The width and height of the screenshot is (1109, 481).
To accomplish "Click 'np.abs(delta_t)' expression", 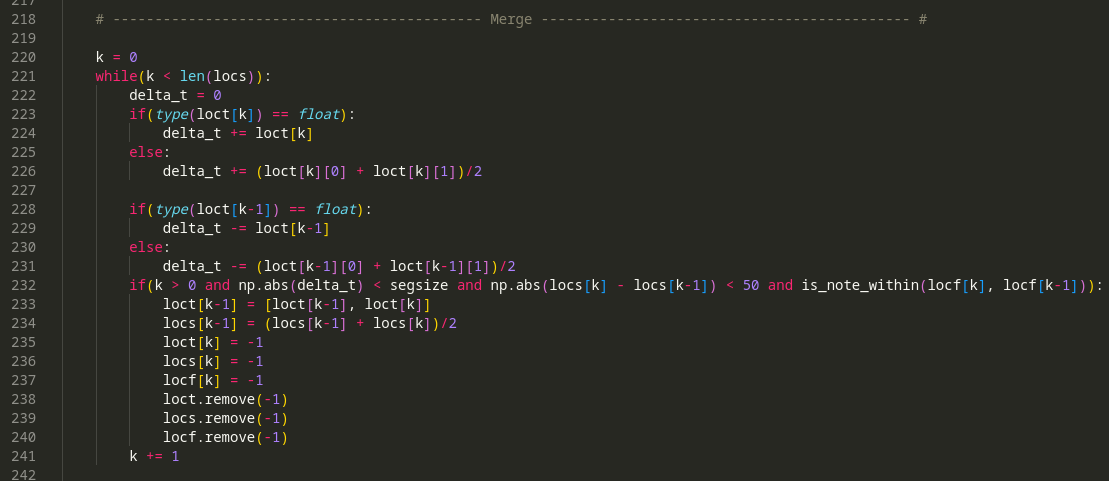I will (x=301, y=285).
